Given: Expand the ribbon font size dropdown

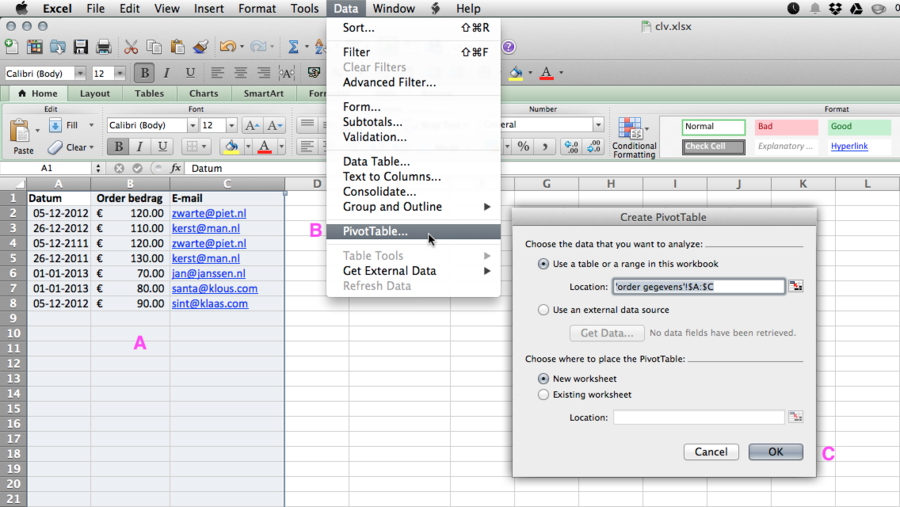Looking at the screenshot, I should pyautogui.click(x=231, y=126).
